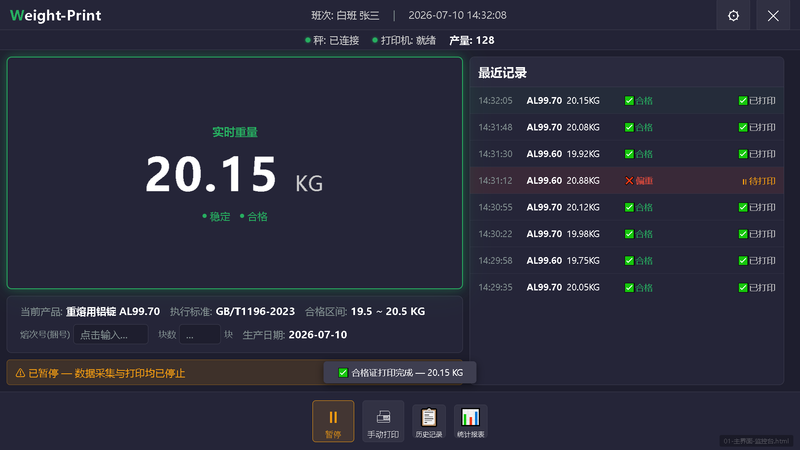The image size is (800, 450).
Task: Click the red X 偏重 icon in 14:31:12 row
Action: pos(629,181)
